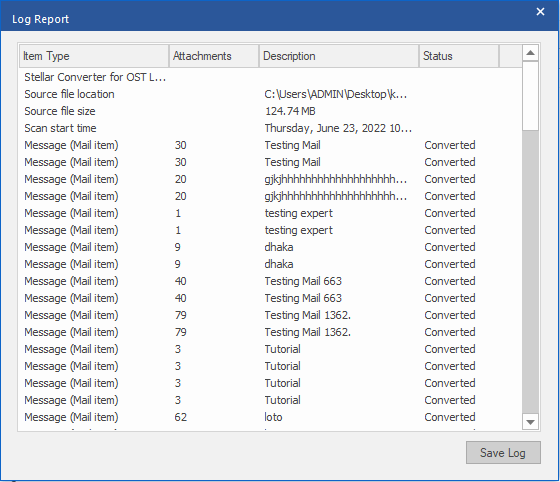Close the Log Report dialog
Image resolution: width=560 pixels, height=482 pixels.
[x=540, y=12]
